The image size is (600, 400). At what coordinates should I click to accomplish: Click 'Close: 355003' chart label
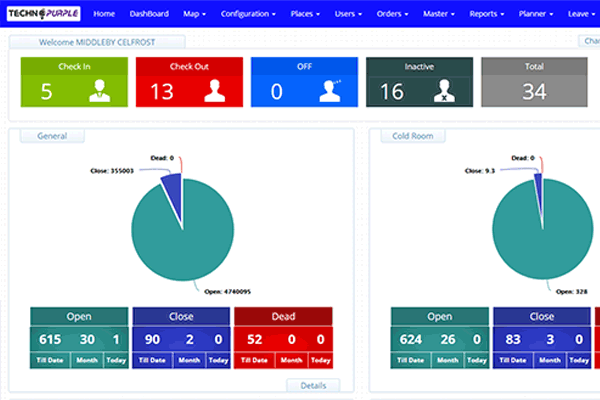(112, 171)
